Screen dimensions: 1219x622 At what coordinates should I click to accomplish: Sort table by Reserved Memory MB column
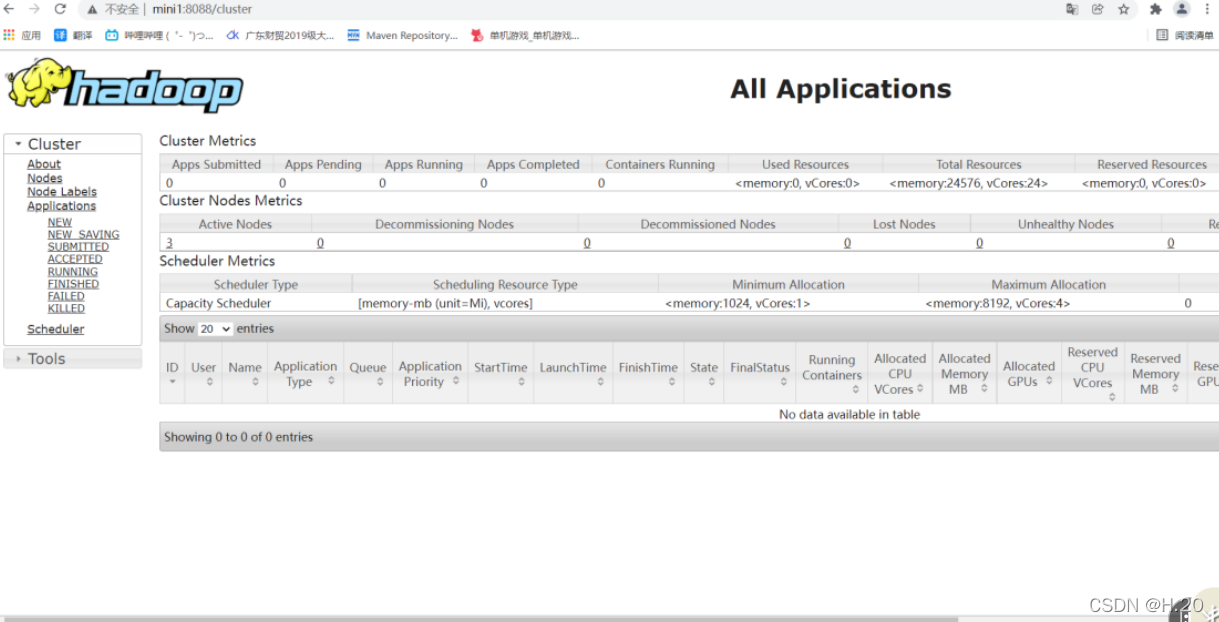pyautogui.click(x=1155, y=374)
